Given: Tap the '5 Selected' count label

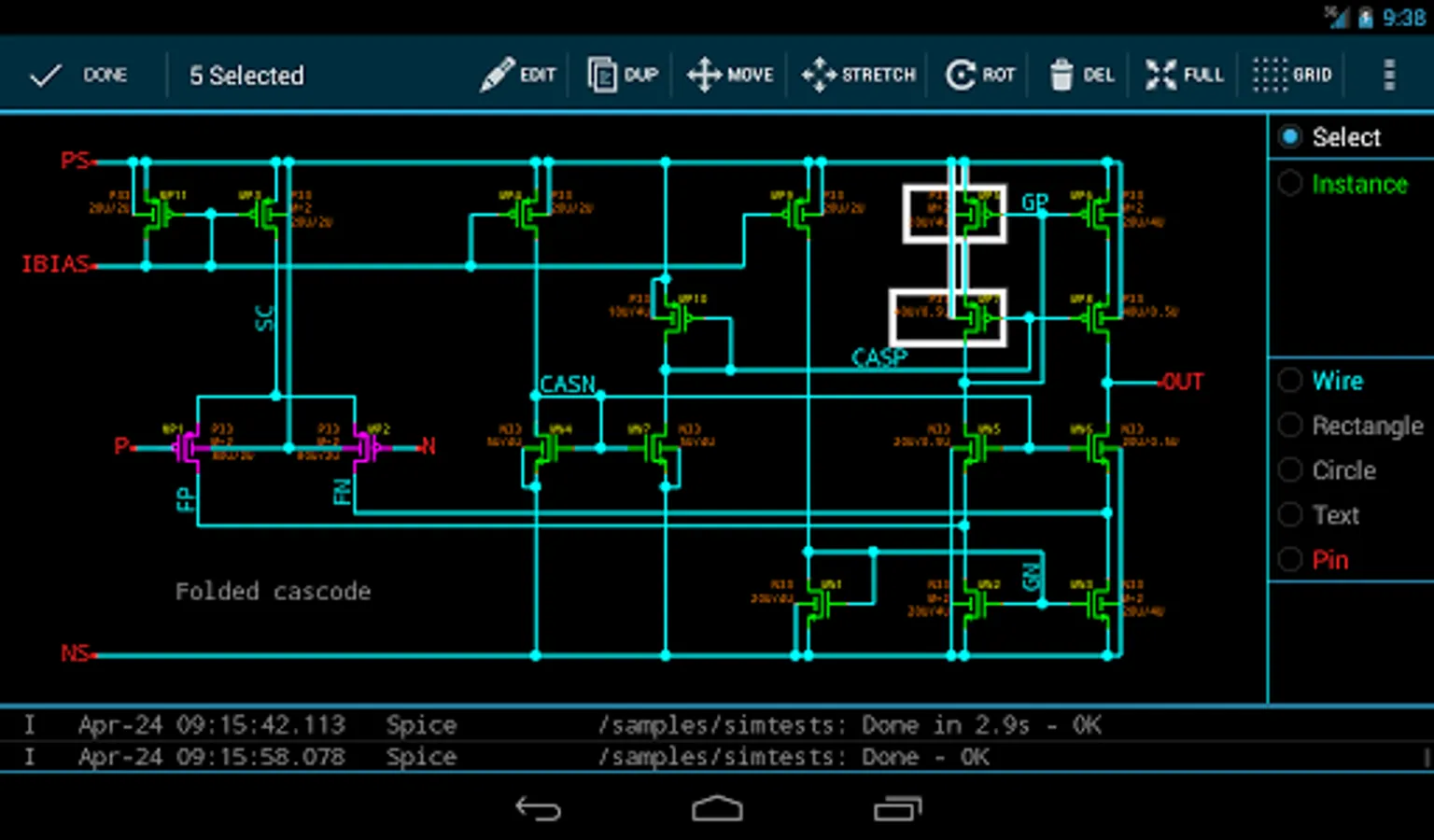Looking at the screenshot, I should pos(246,76).
